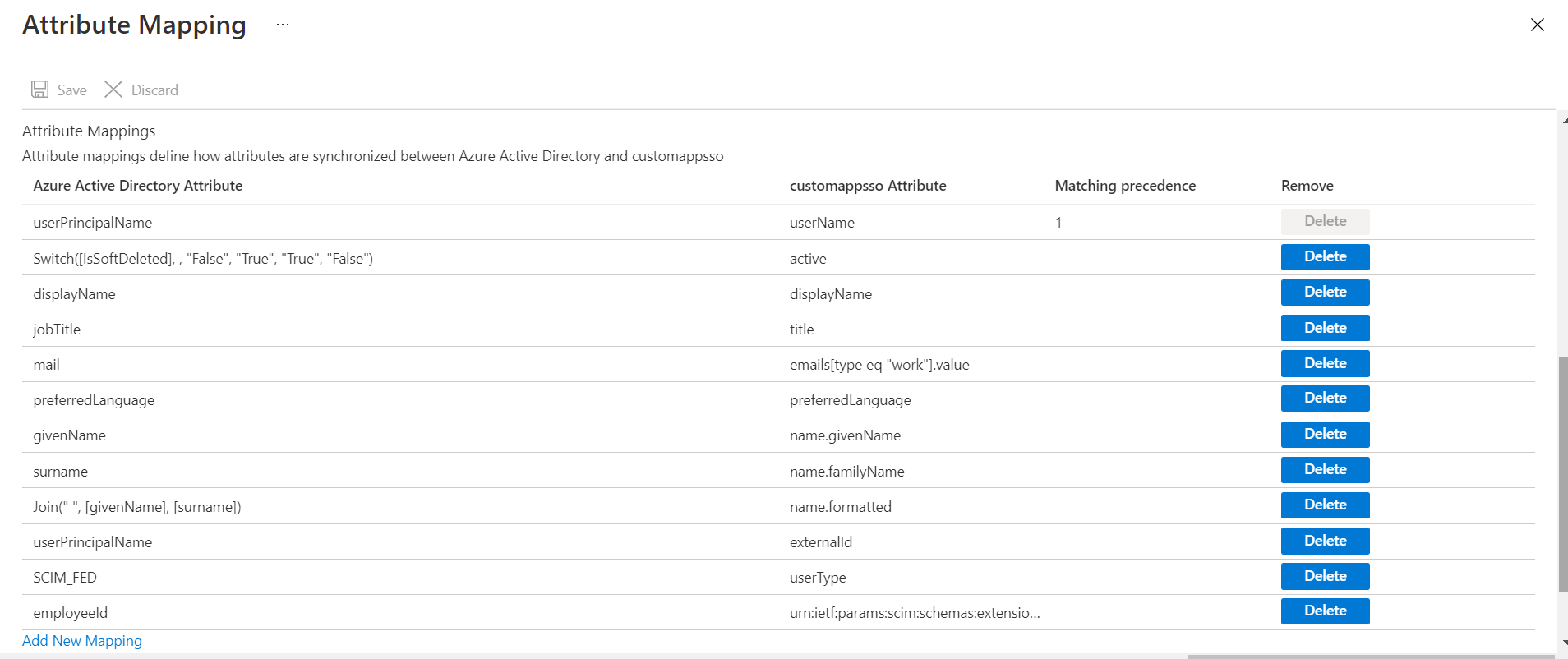Viewport: 1568px width, 659px height.
Task: Click the vertical scrollbar up arrow
Action: (1564, 120)
